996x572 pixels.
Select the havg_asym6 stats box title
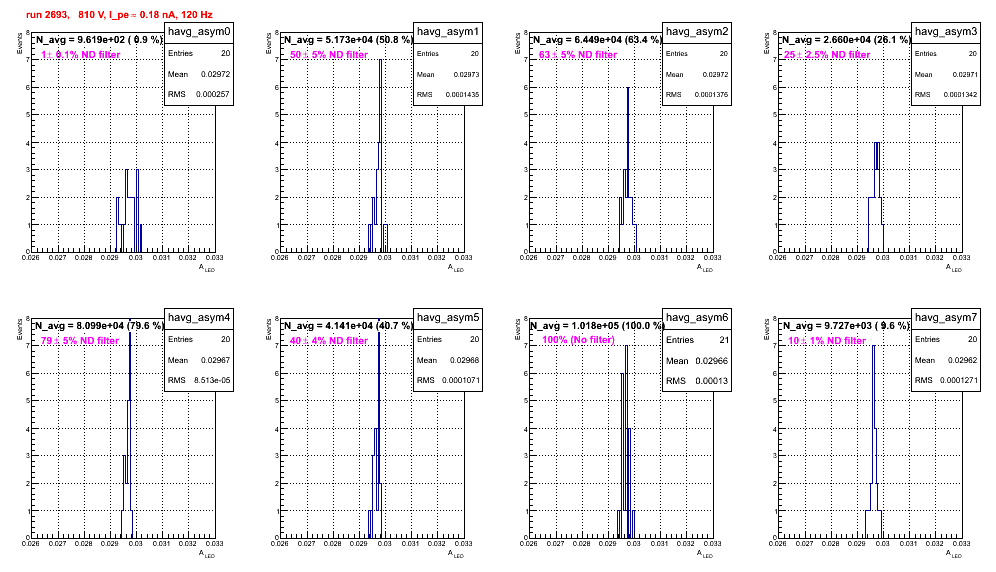(x=697, y=317)
